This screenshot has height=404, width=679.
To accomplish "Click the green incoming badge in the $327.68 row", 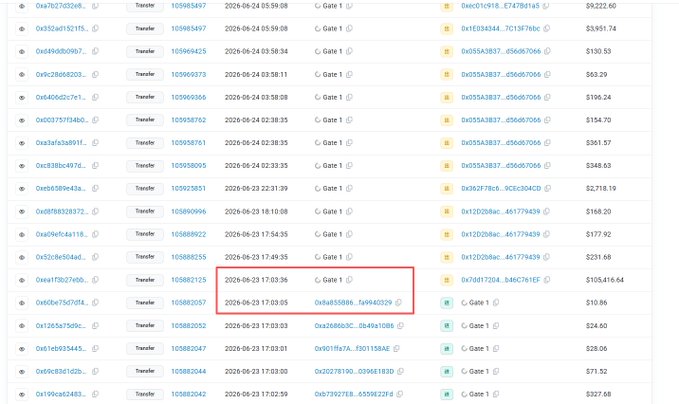I will pyautogui.click(x=446, y=394).
